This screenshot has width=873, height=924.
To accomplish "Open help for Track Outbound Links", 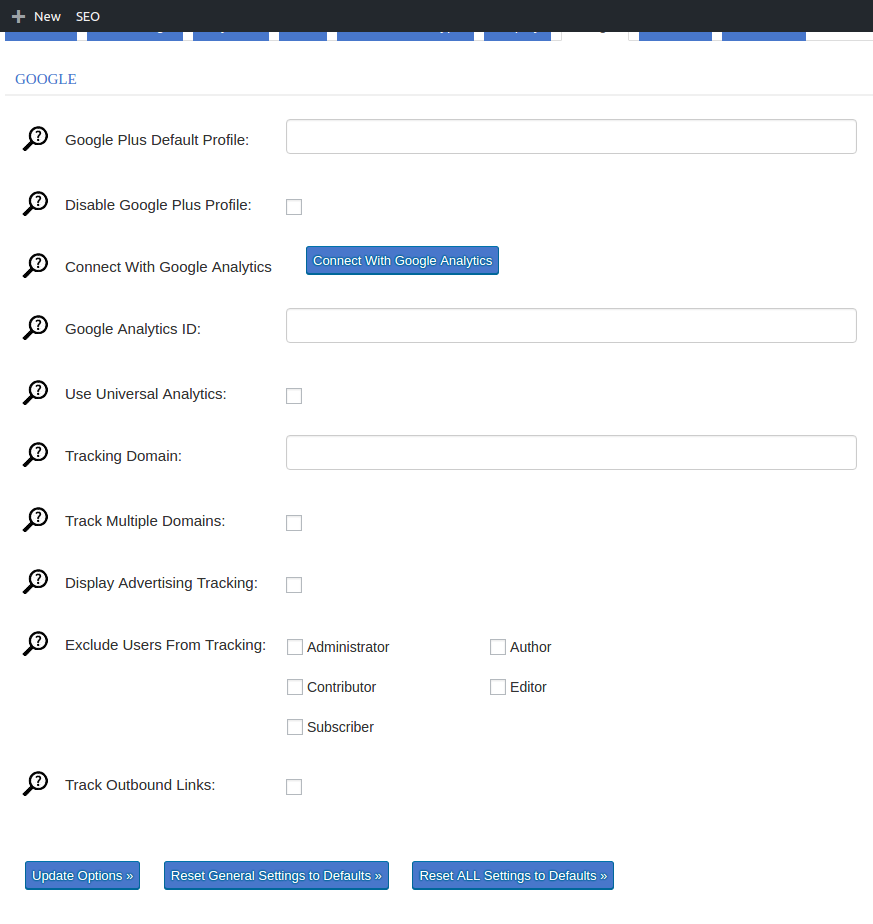I will click(35, 784).
